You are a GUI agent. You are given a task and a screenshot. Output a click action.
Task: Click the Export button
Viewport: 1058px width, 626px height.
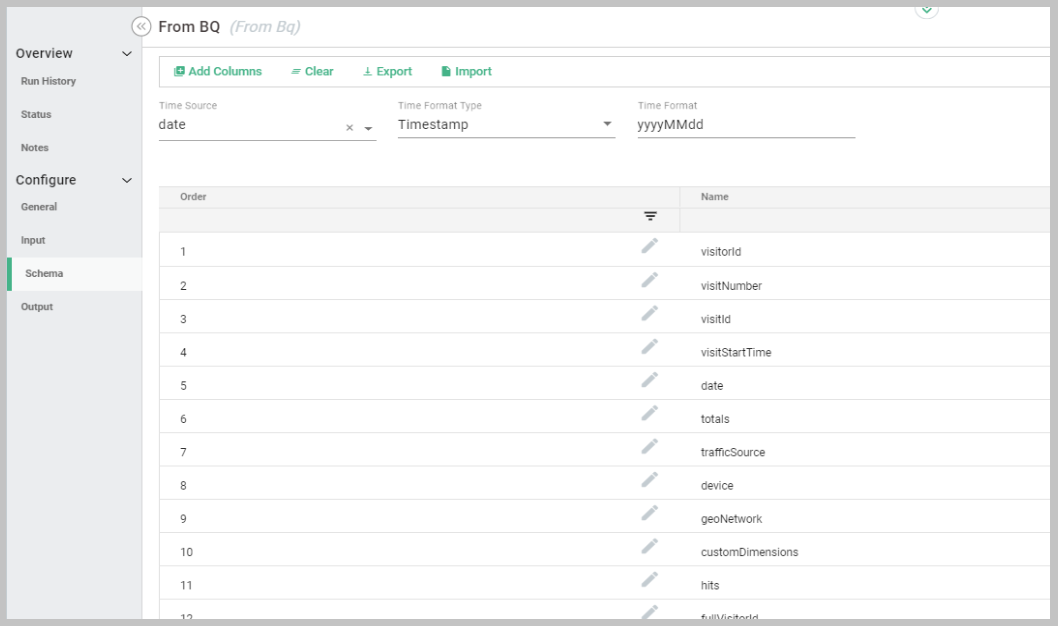click(387, 72)
